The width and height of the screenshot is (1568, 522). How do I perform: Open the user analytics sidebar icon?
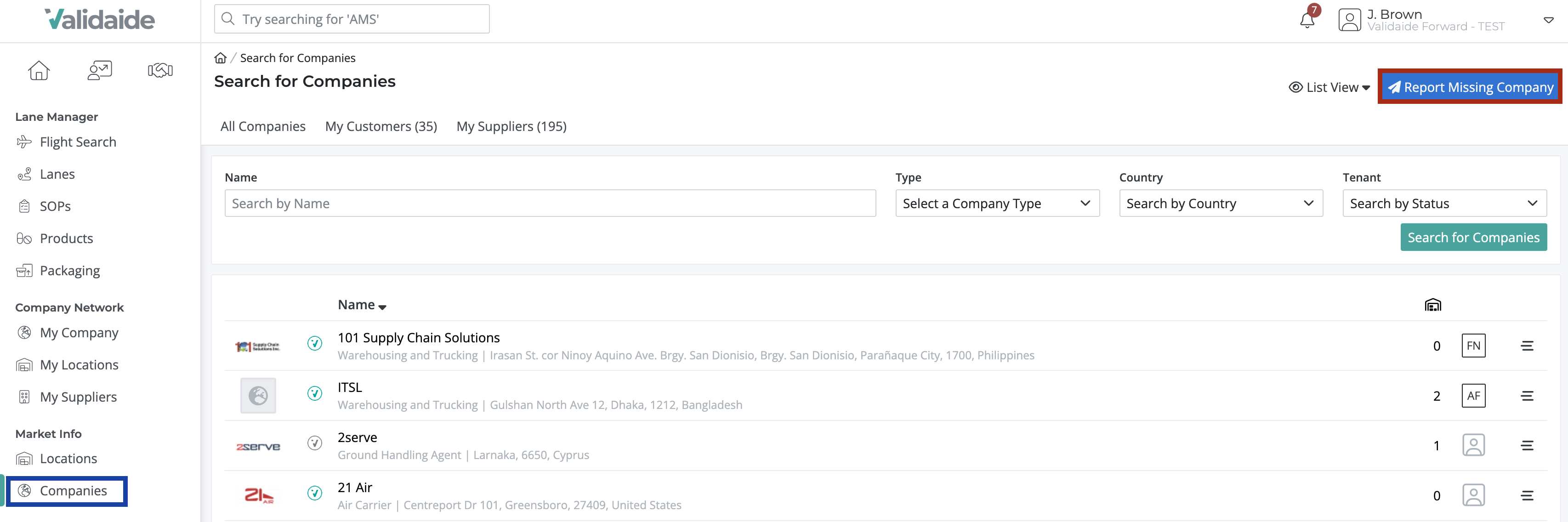point(100,71)
